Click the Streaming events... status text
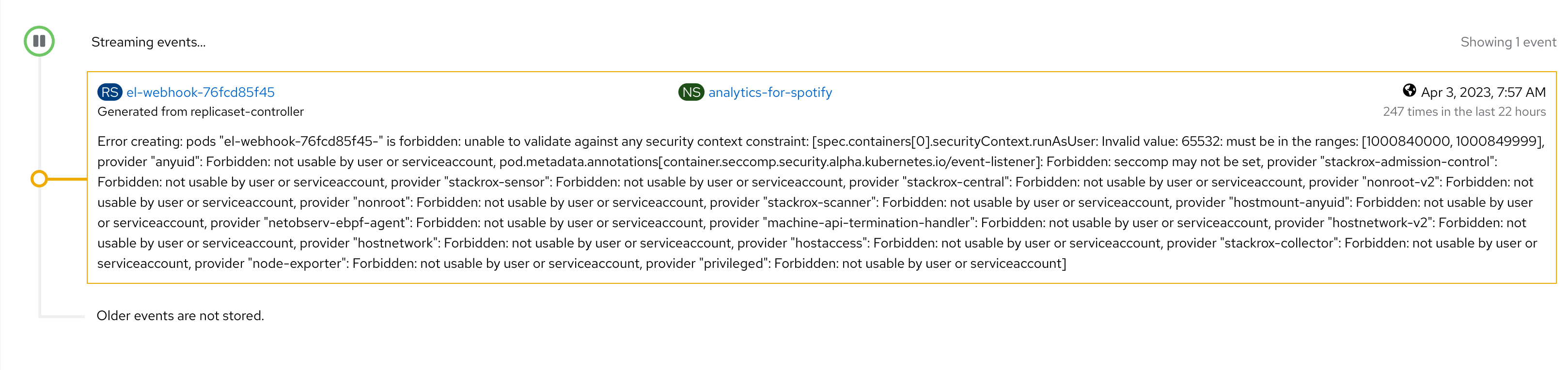 (x=149, y=42)
